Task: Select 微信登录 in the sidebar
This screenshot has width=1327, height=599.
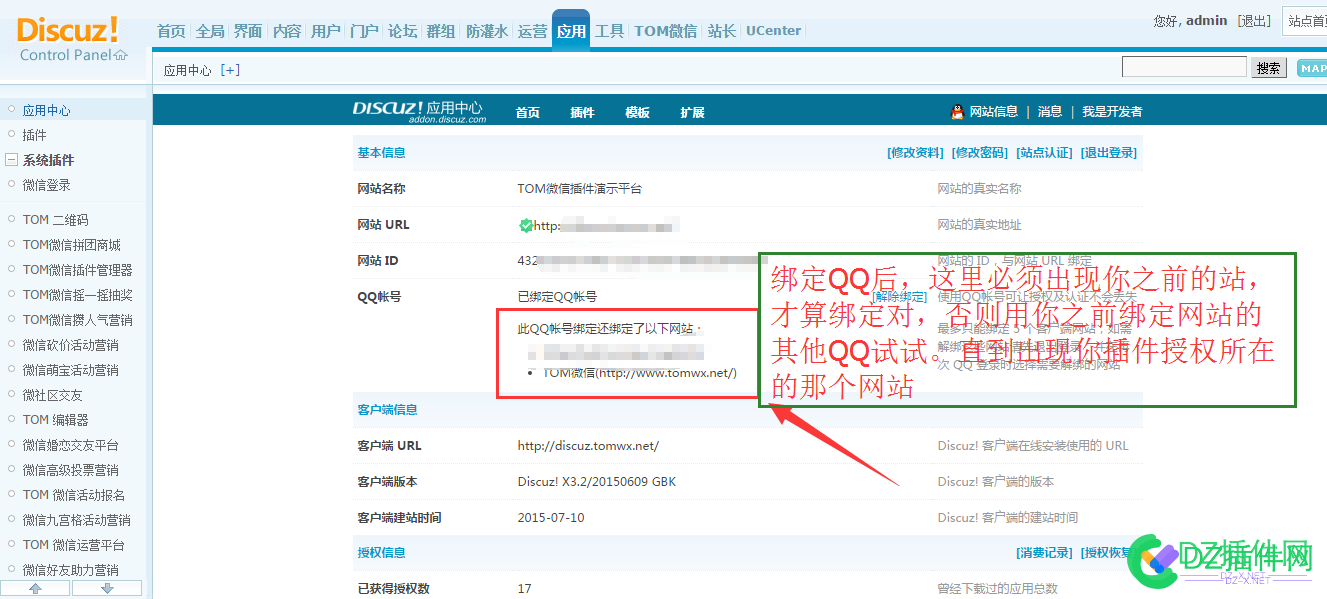Action: [x=47, y=185]
